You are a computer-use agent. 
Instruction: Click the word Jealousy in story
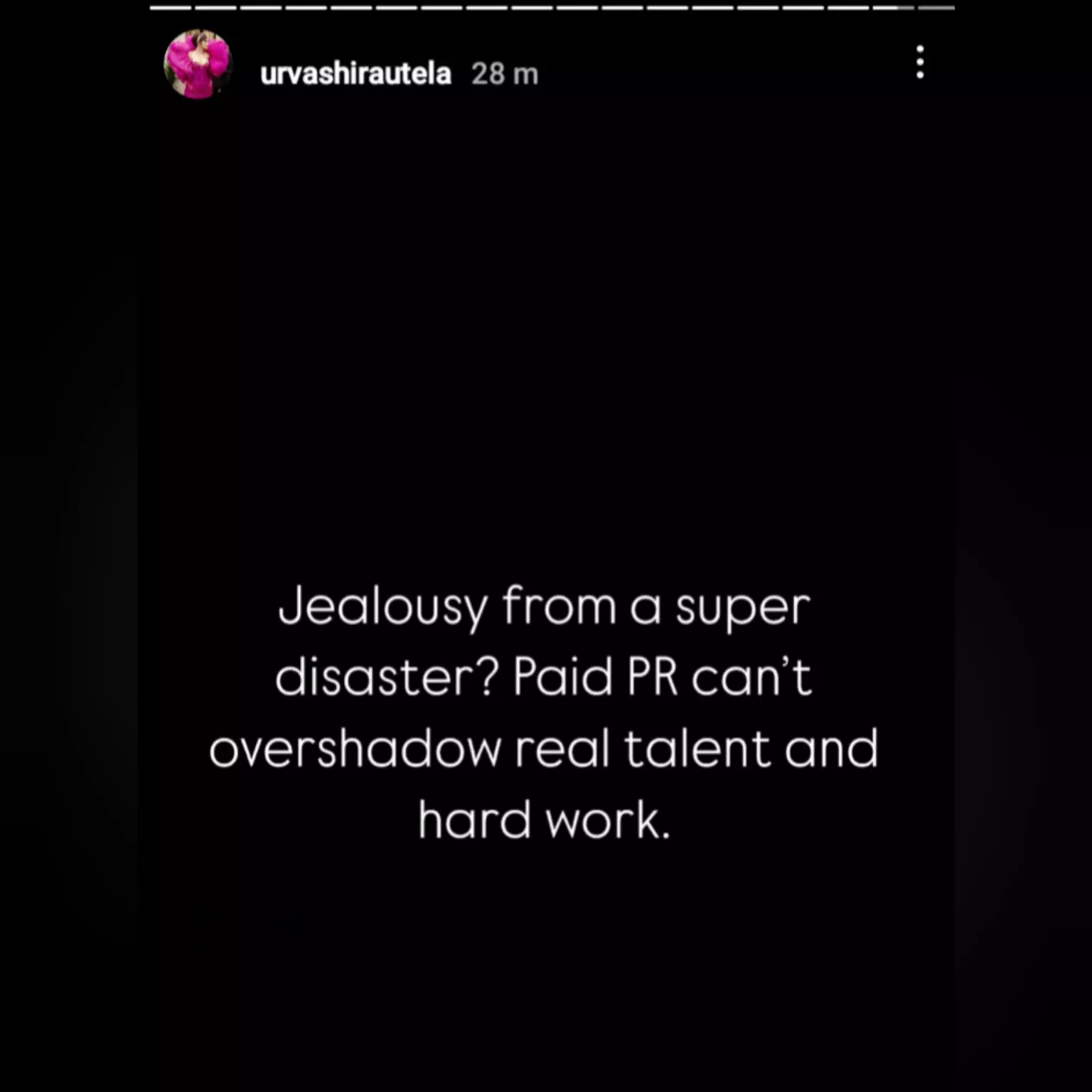click(383, 608)
